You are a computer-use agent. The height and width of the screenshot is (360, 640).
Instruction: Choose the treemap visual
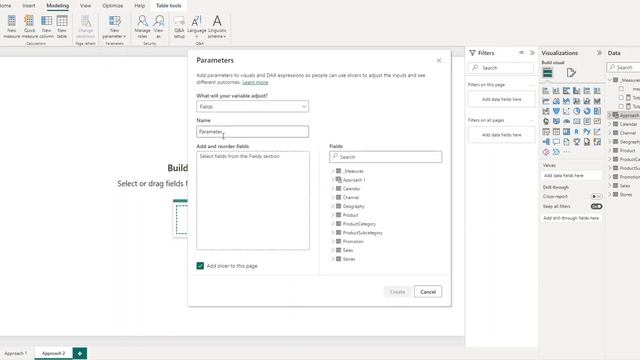point(597,111)
